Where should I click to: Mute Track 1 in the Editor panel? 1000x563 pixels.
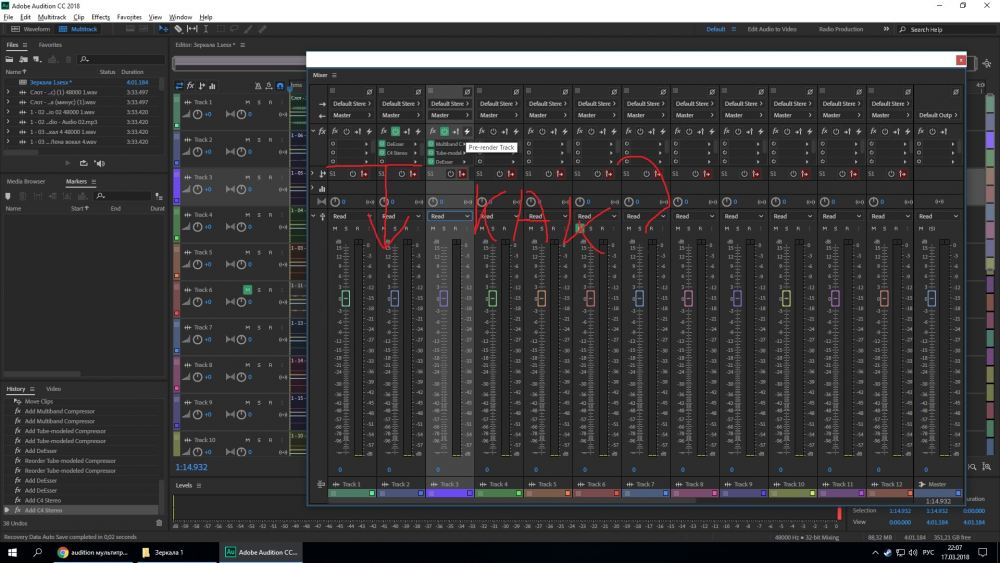247,102
